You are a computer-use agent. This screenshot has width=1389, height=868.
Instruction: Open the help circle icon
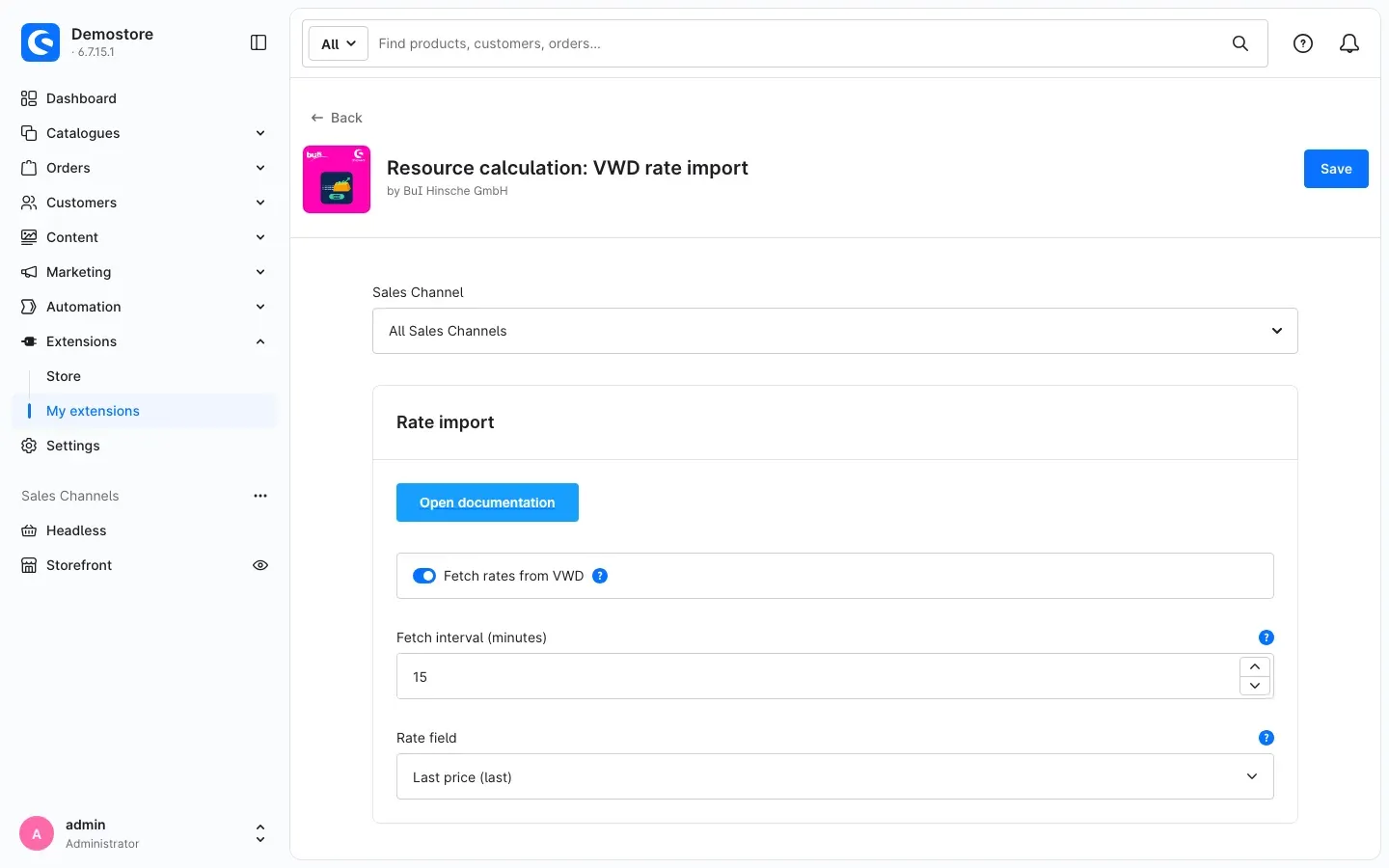point(1303,43)
